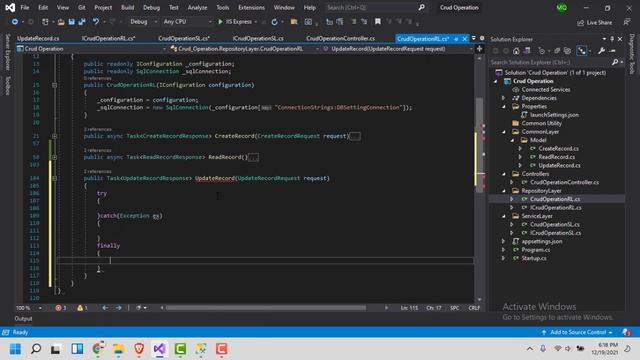Open the Diagnostic Tools side tab

(632, 54)
